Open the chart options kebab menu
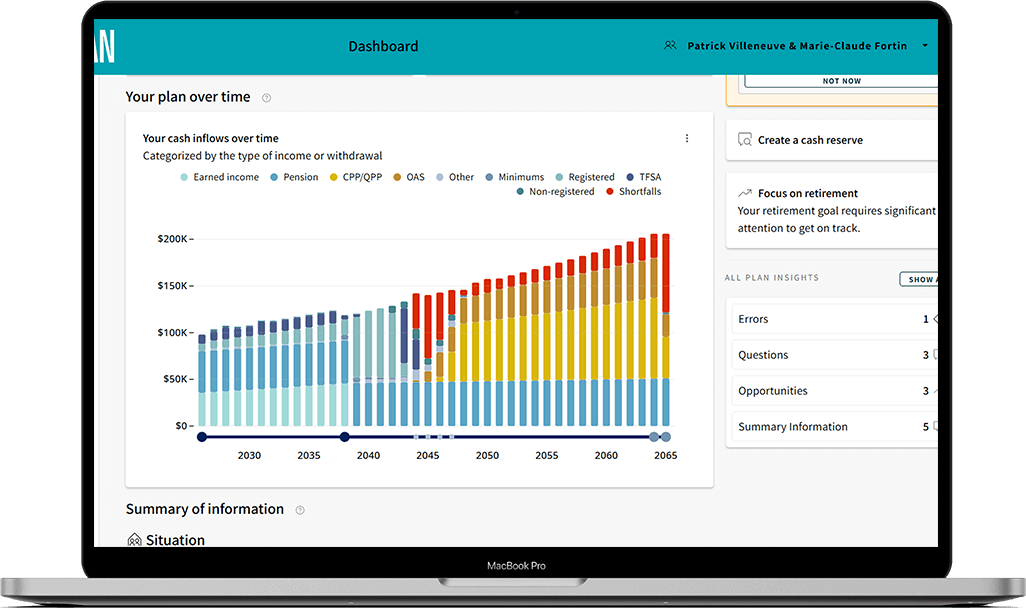This screenshot has width=1026, height=608. click(687, 138)
